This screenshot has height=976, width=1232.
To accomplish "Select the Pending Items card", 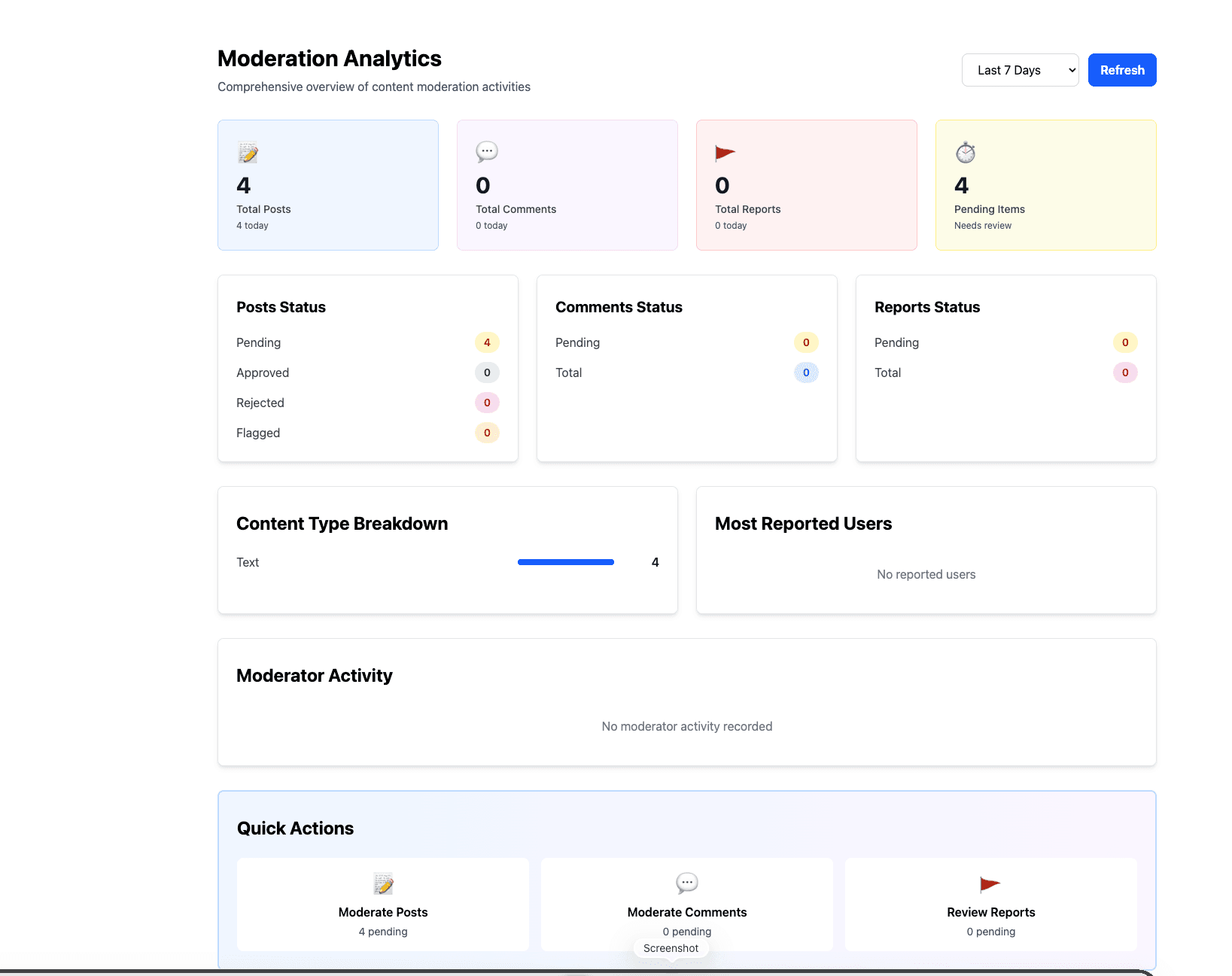I will coord(1045,184).
